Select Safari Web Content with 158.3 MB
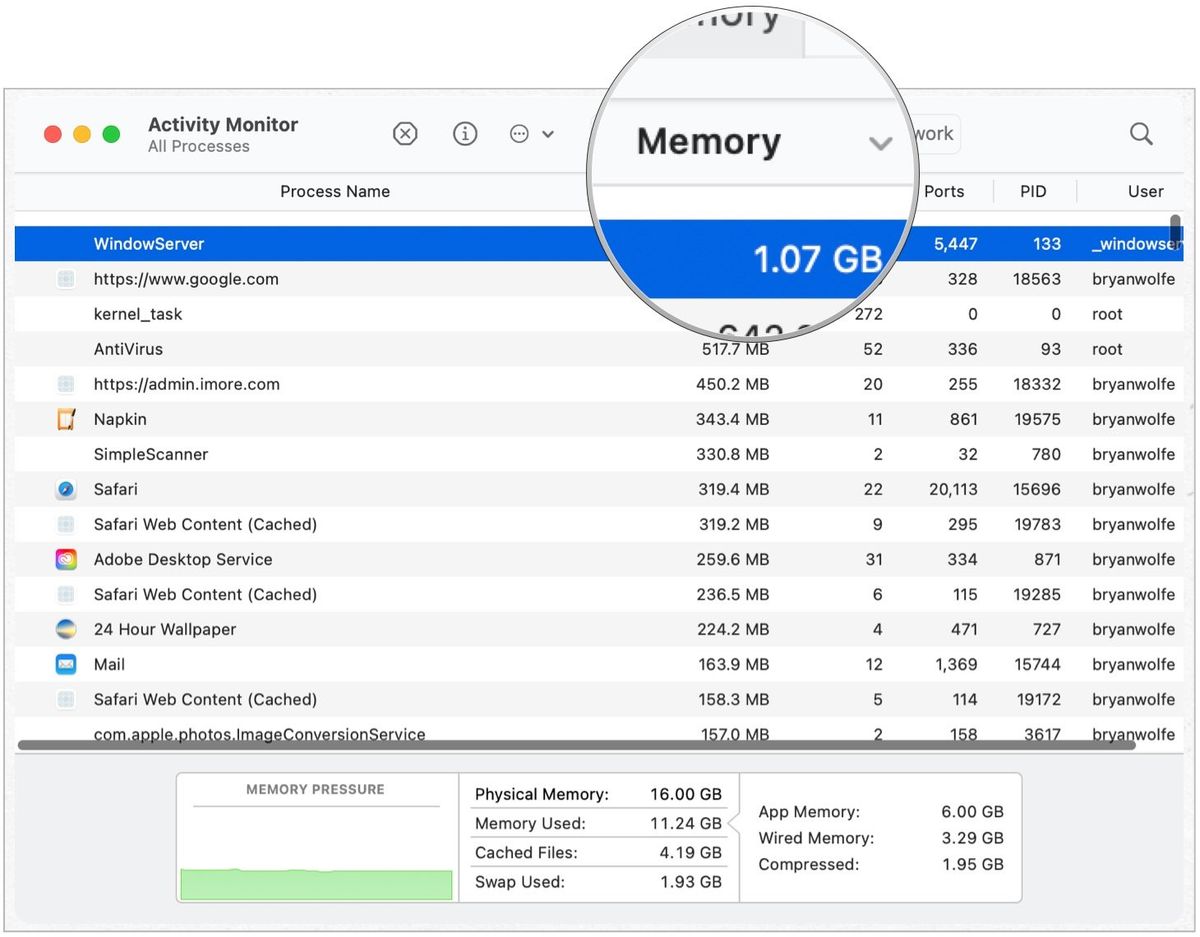 pos(205,699)
